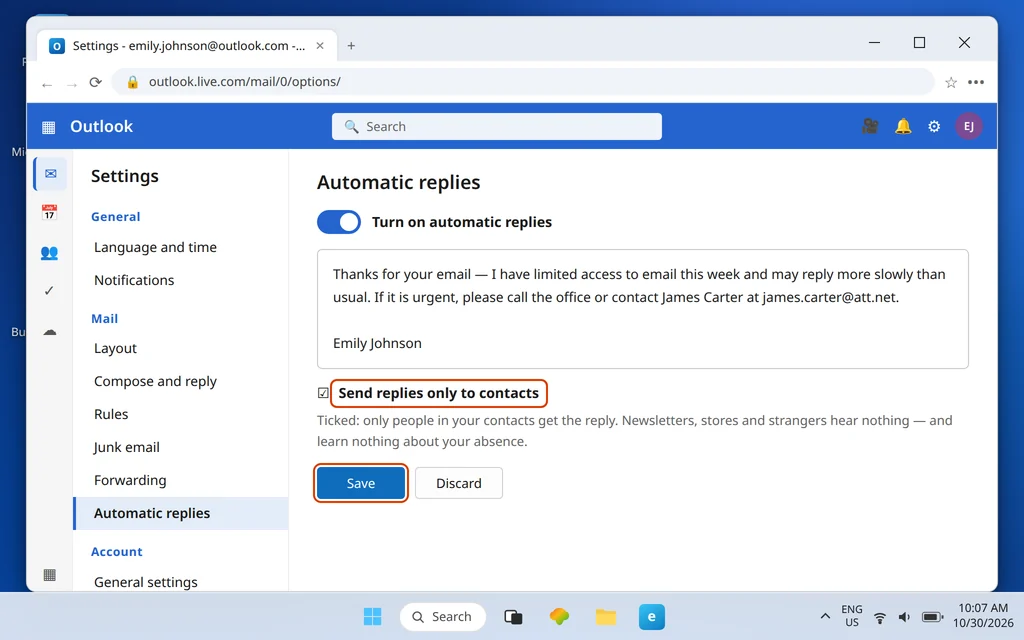The height and width of the screenshot is (640, 1024).
Task: Start a video meeting via camera icon
Action: point(870,126)
